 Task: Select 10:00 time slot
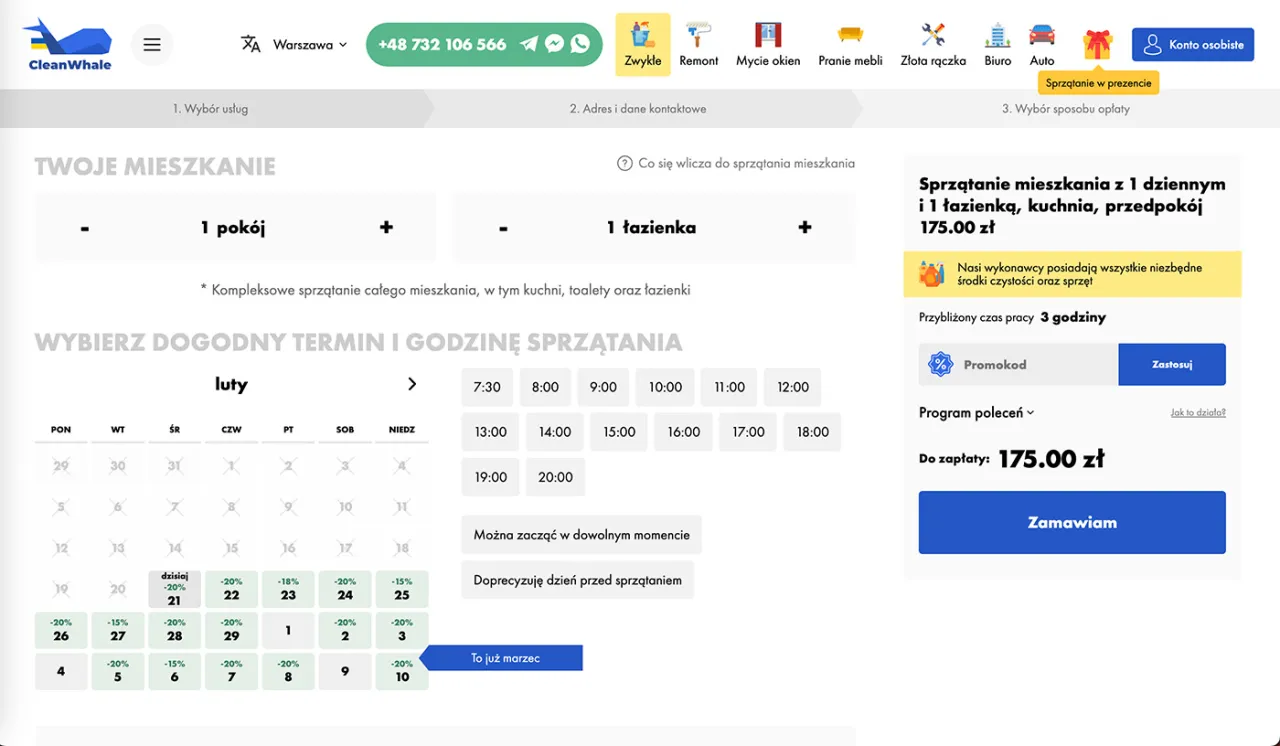pyautogui.click(x=665, y=387)
